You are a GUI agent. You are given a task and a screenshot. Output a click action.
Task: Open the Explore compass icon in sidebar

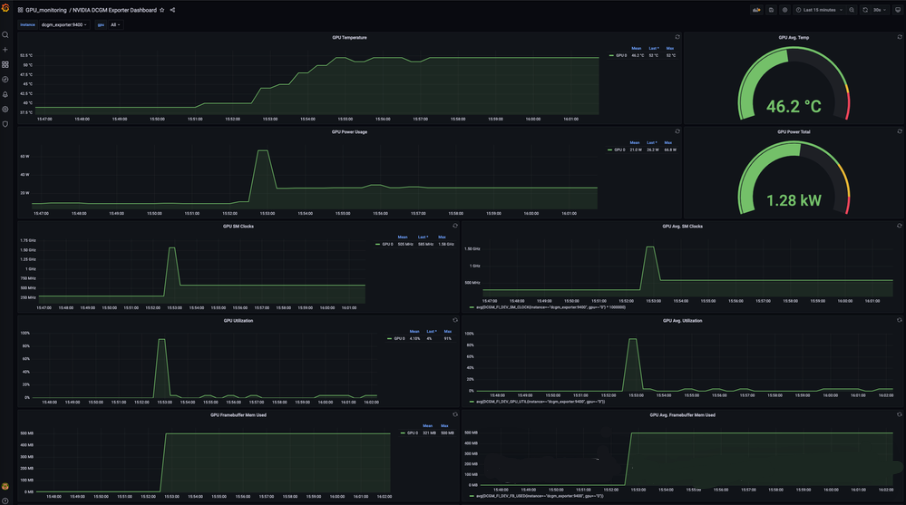click(5, 80)
